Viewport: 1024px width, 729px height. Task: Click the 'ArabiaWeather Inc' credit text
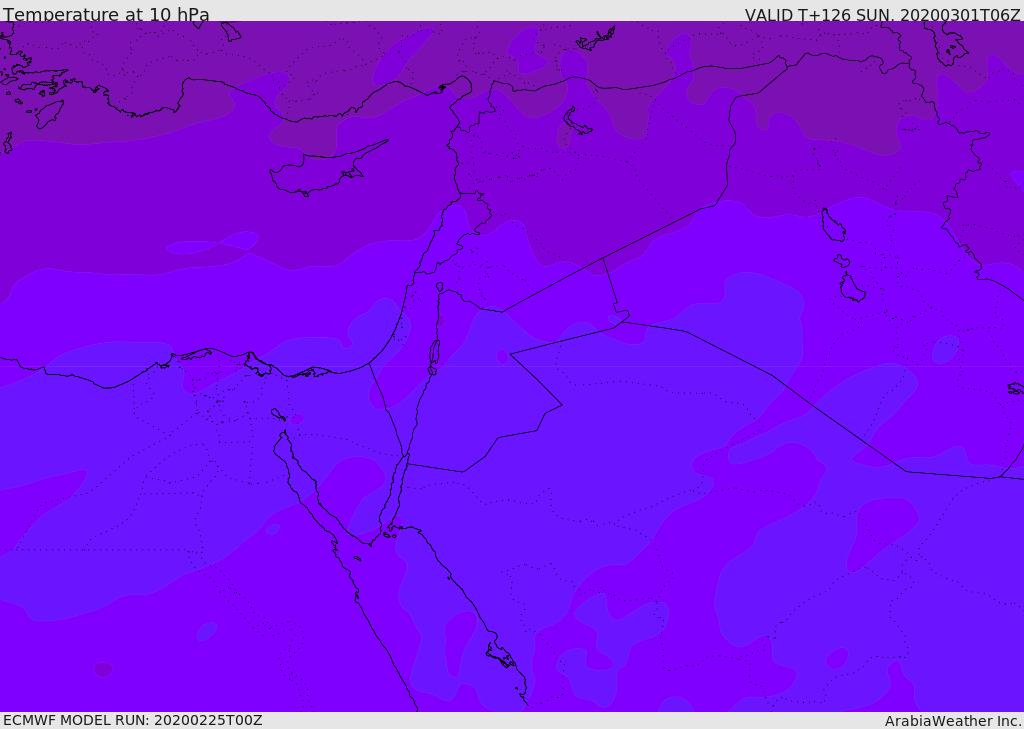951,721
